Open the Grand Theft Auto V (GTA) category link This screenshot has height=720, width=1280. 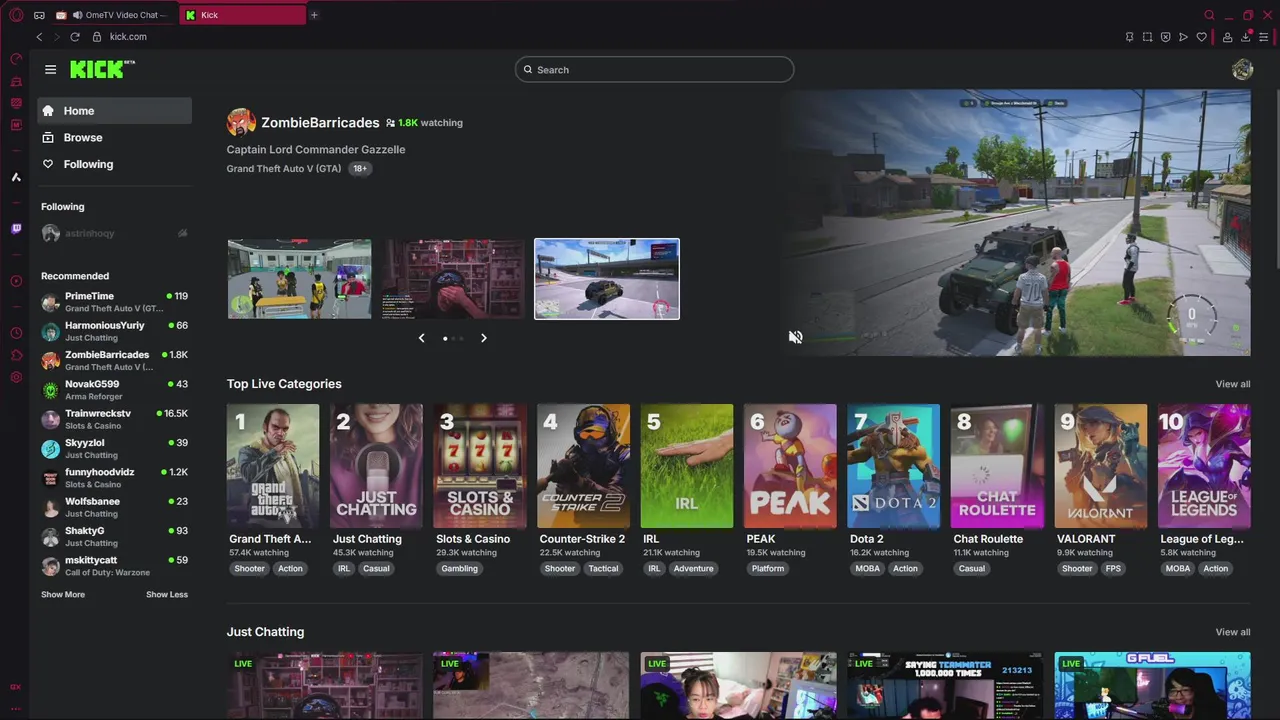pos(284,169)
